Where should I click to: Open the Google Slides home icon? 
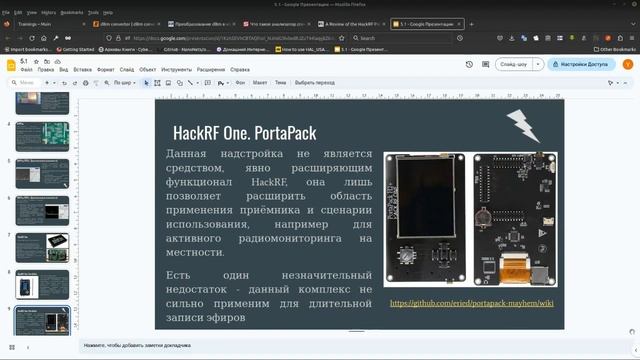11,65
